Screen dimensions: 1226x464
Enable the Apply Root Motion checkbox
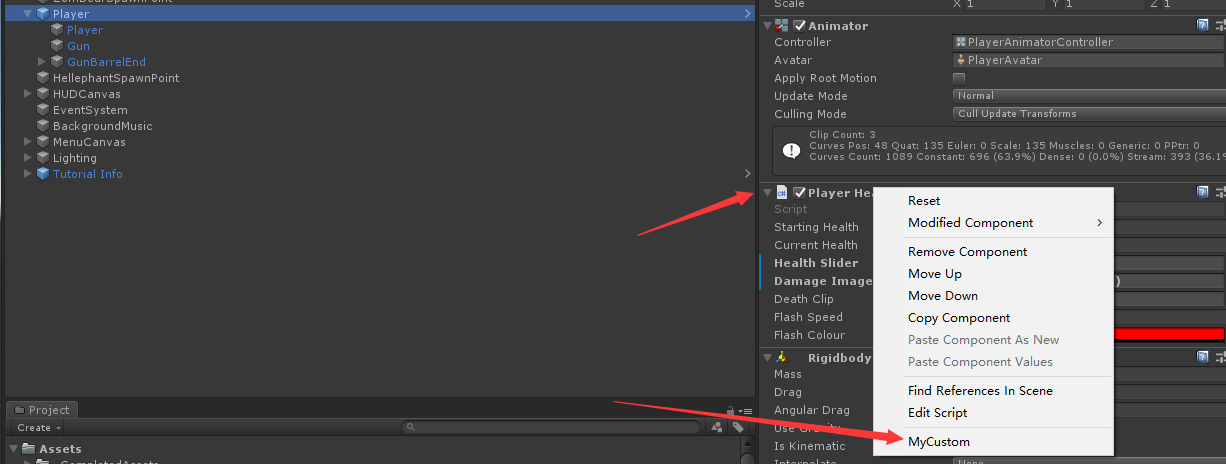(959, 78)
